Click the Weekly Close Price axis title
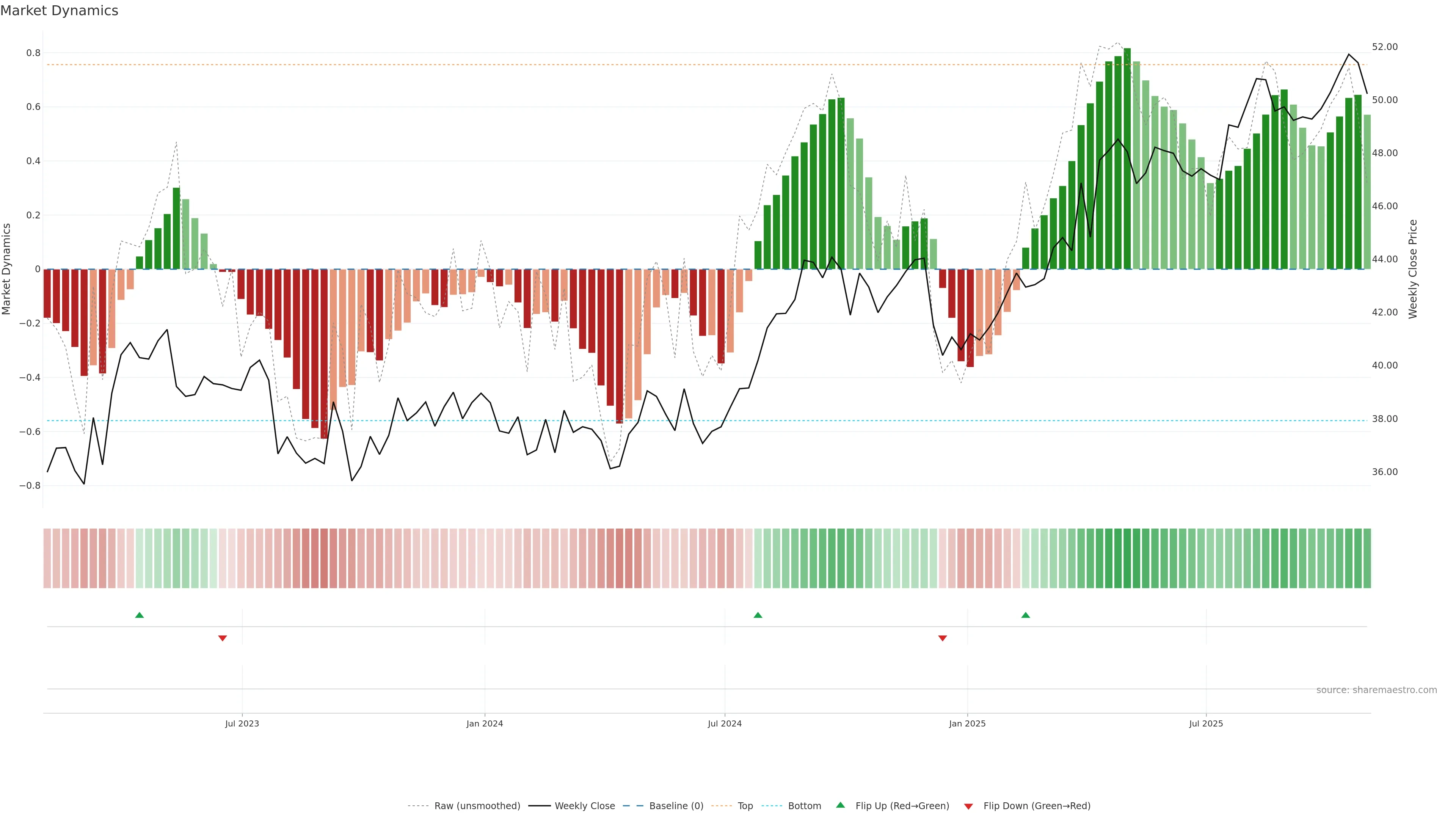The width and height of the screenshot is (1456, 819). pyautogui.click(x=1412, y=269)
